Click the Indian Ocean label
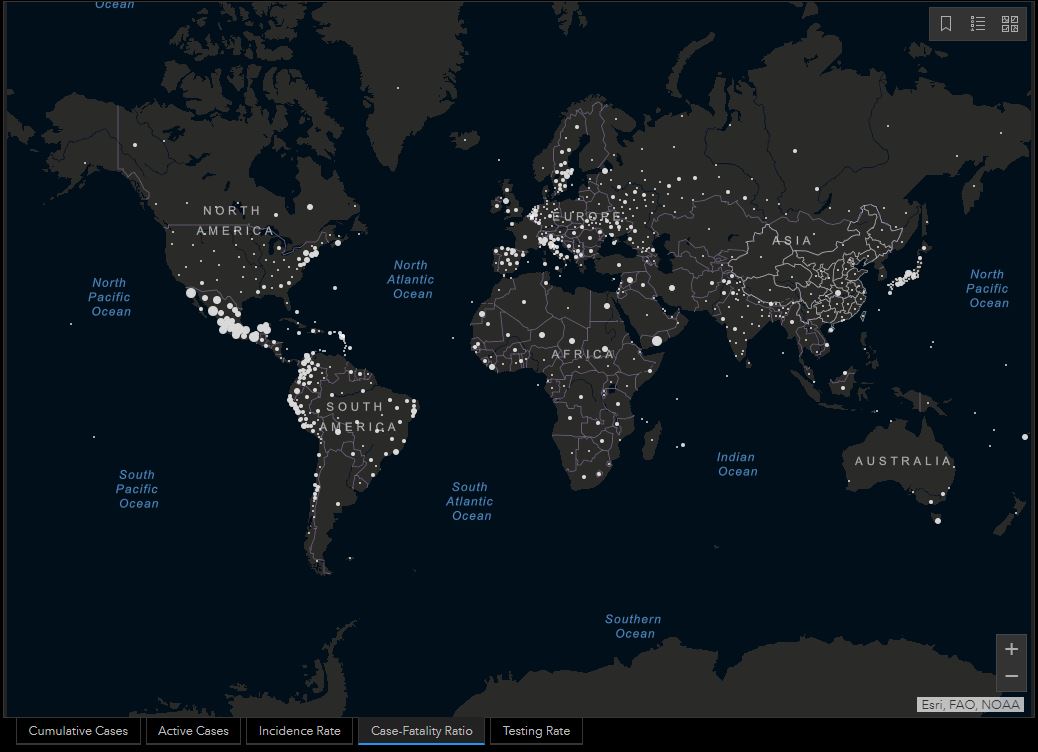 pos(737,464)
